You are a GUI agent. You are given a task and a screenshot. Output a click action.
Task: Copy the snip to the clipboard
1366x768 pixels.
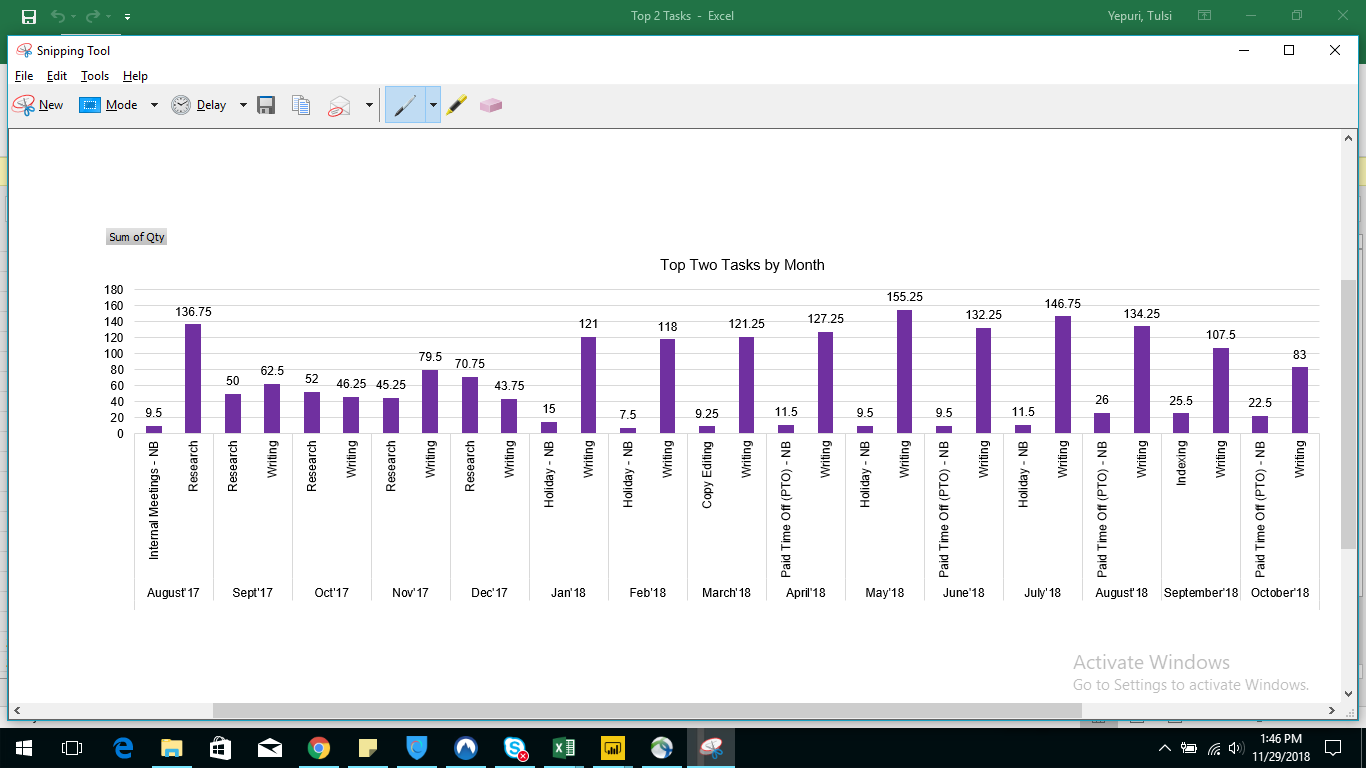tap(301, 105)
